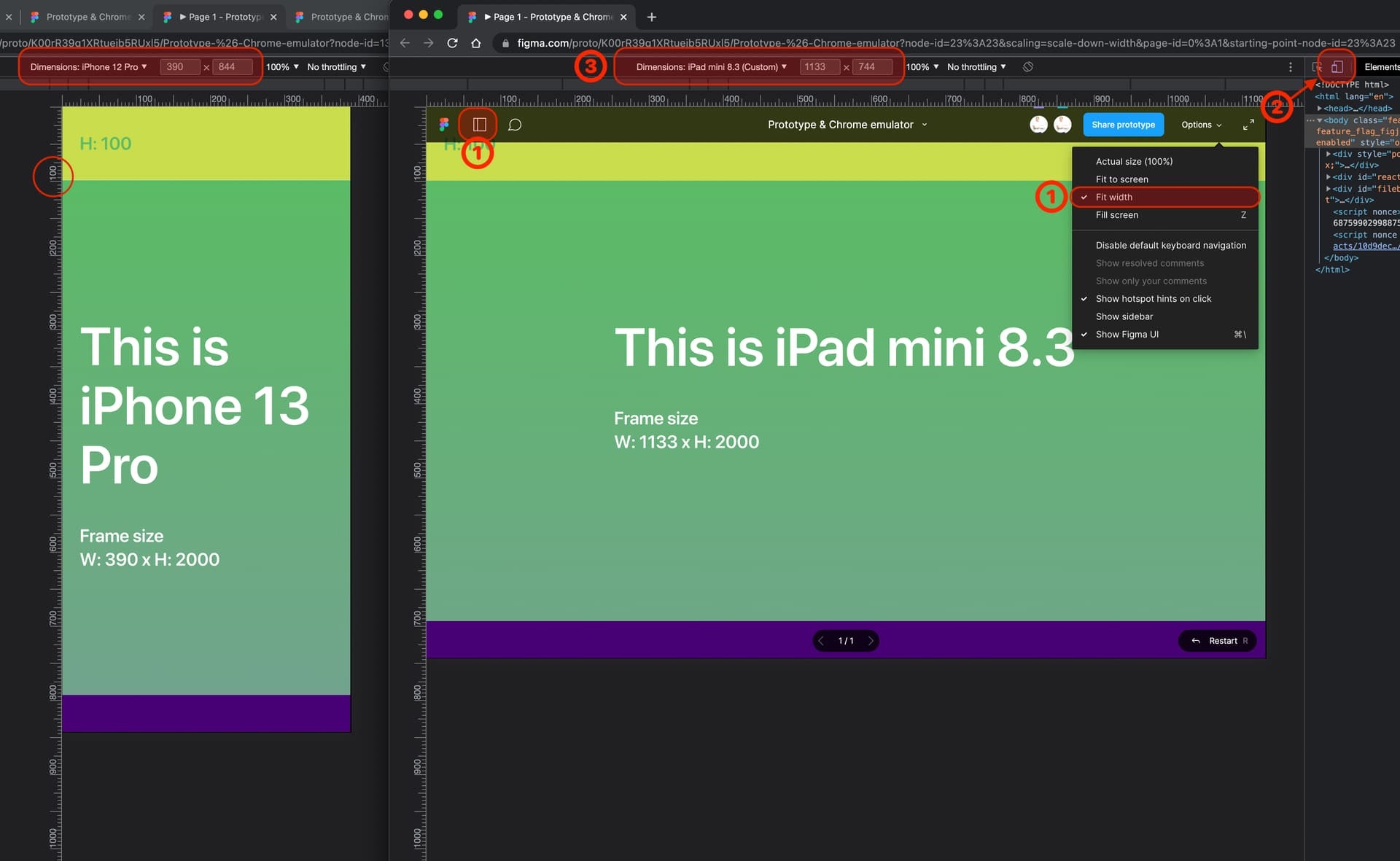This screenshot has height=861, width=1400.
Task: Click the width field showing 1133
Action: tap(820, 66)
